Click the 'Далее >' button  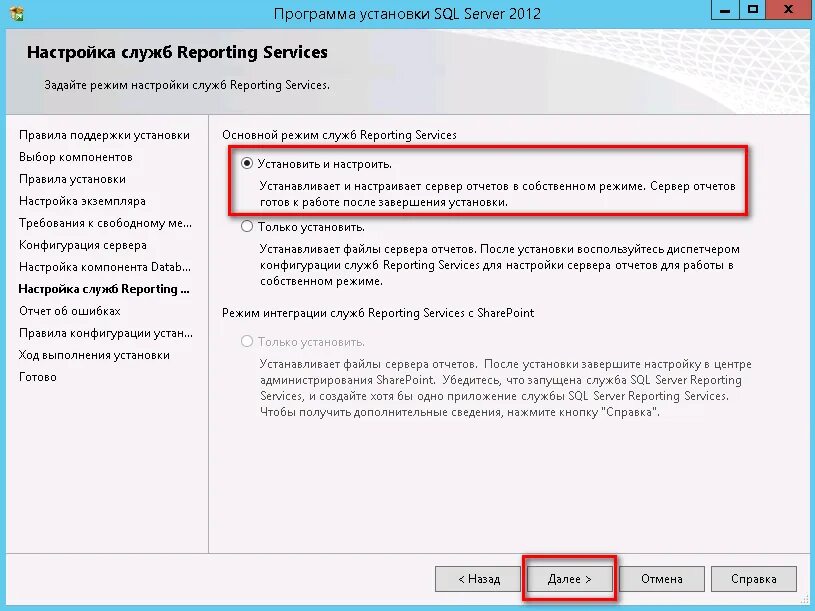pyautogui.click(x=569, y=579)
